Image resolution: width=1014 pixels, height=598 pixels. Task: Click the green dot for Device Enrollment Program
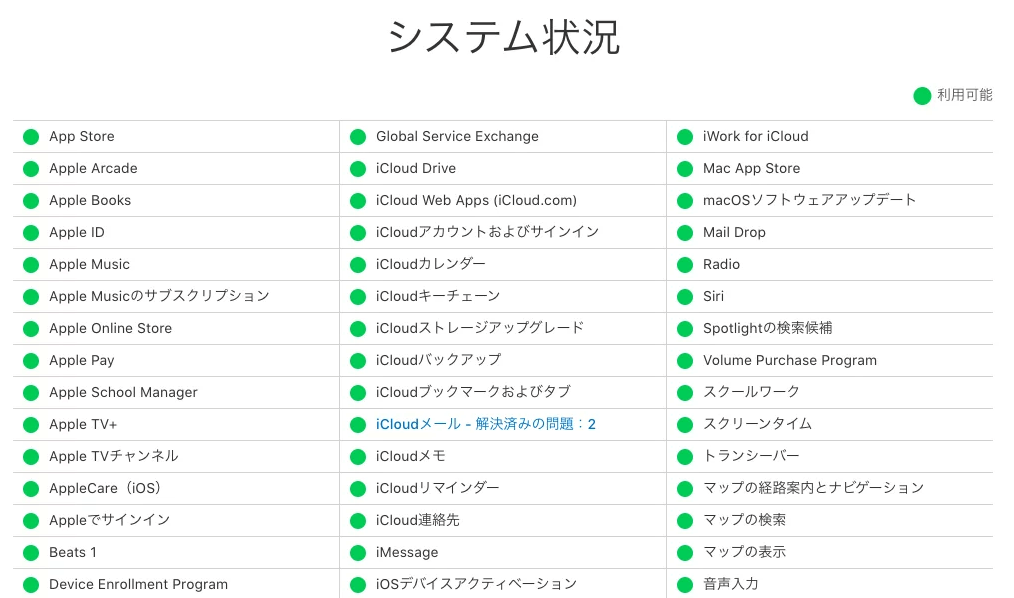31,584
